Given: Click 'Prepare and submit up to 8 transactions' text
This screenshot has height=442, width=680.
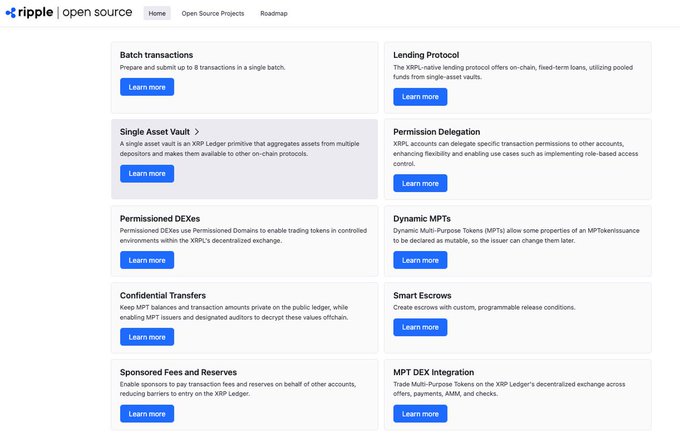Looking at the screenshot, I should point(203,68).
